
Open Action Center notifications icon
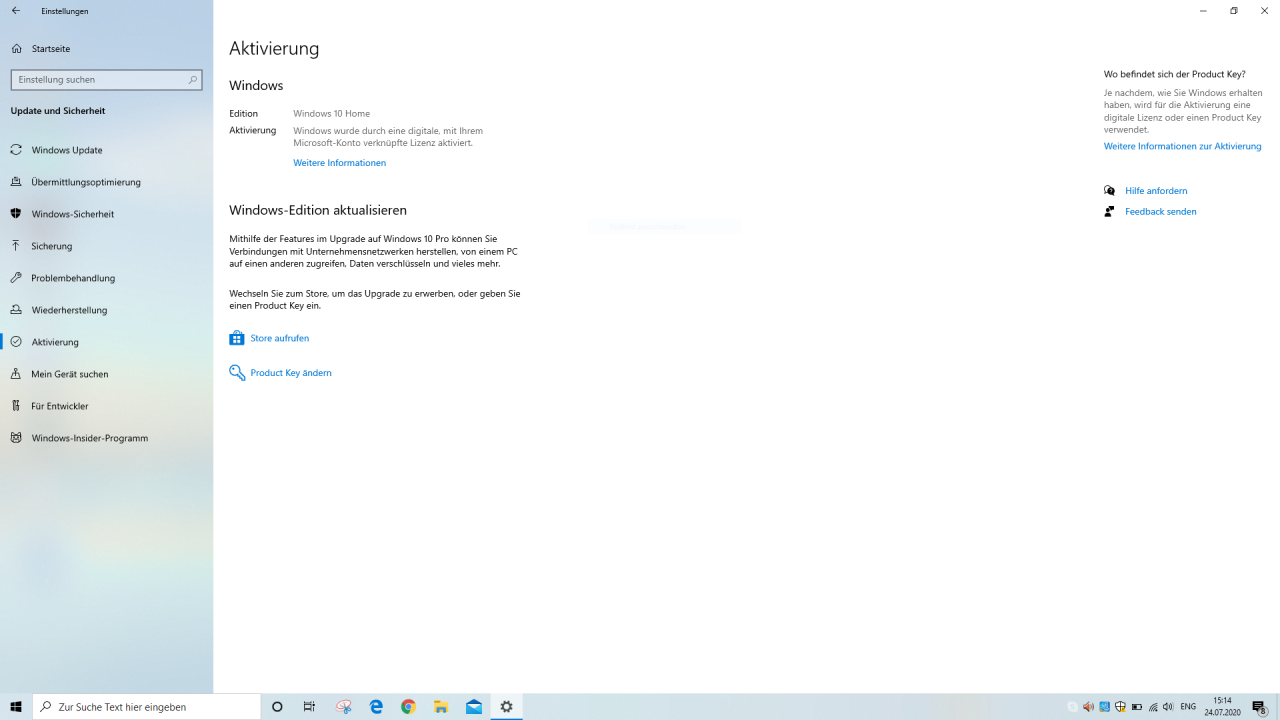[x=1260, y=707]
